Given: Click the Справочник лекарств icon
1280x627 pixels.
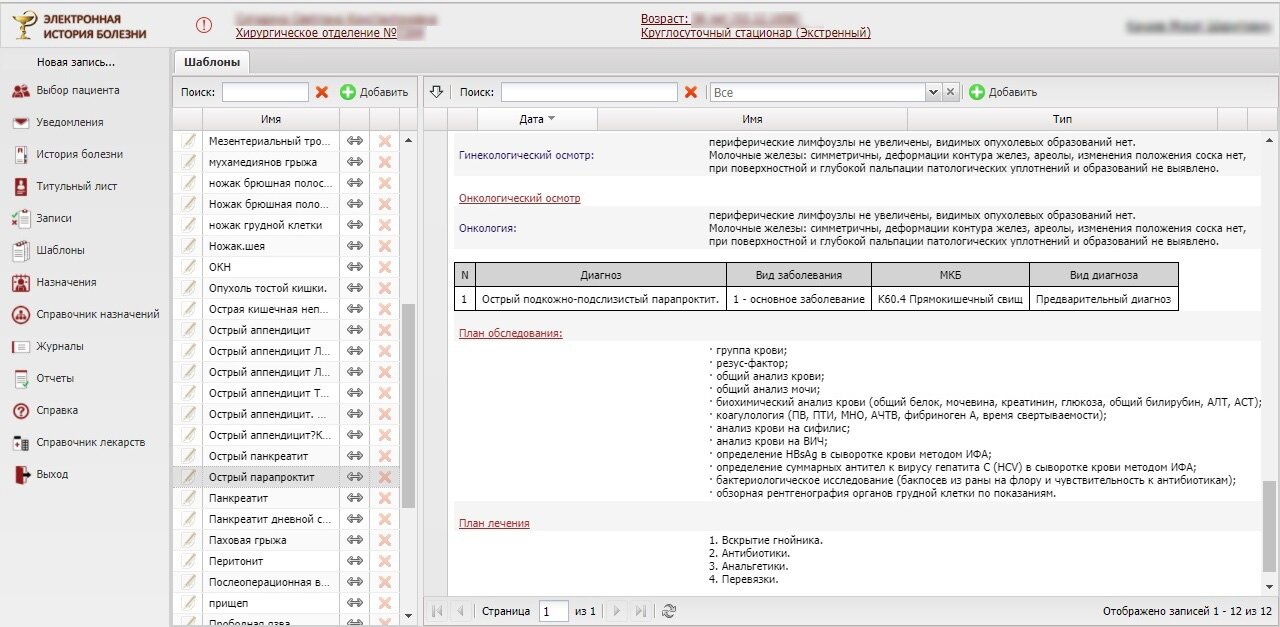Looking at the screenshot, I should pyautogui.click(x=20, y=442).
